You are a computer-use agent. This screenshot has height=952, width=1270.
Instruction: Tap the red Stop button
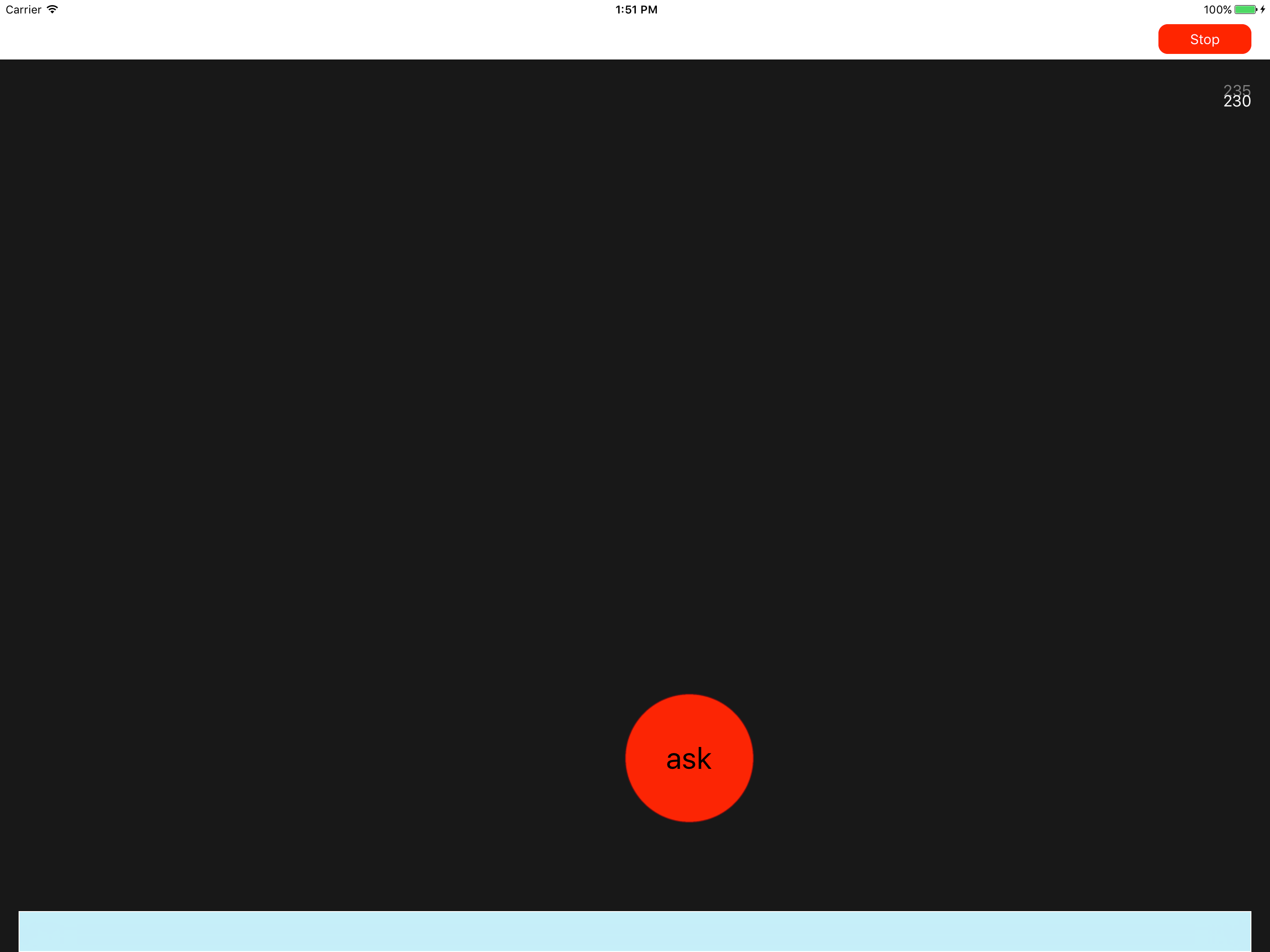pyautogui.click(x=1204, y=39)
